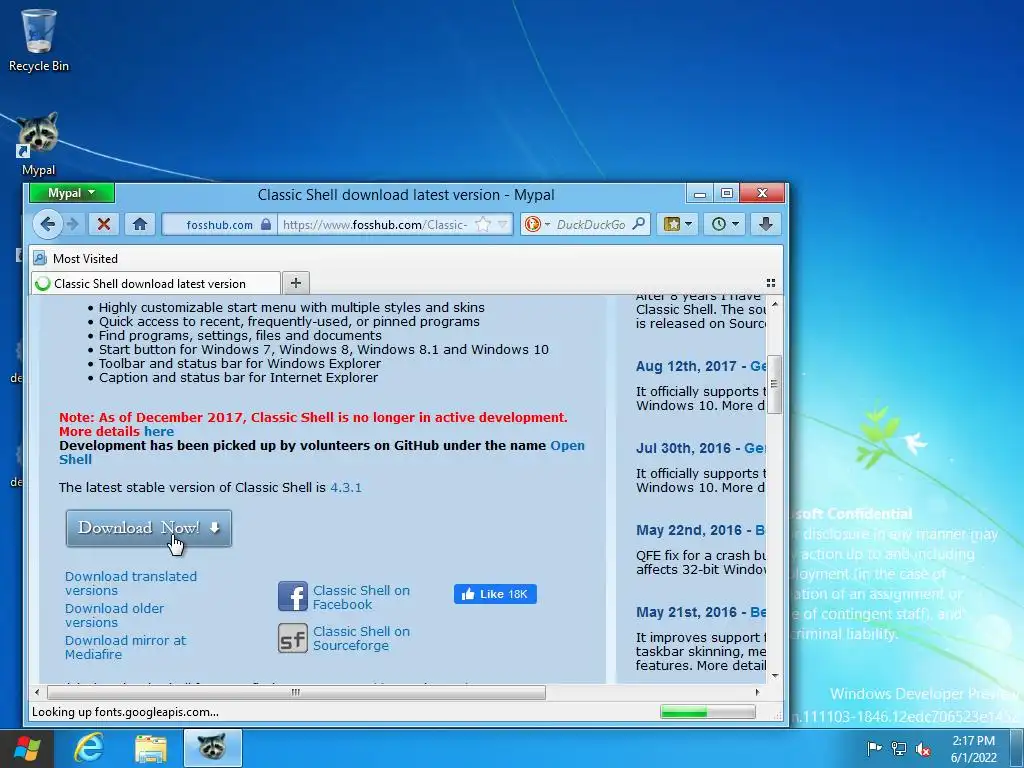This screenshot has height=768, width=1024.
Task: Click the scroll right arrow
Action: (758, 692)
